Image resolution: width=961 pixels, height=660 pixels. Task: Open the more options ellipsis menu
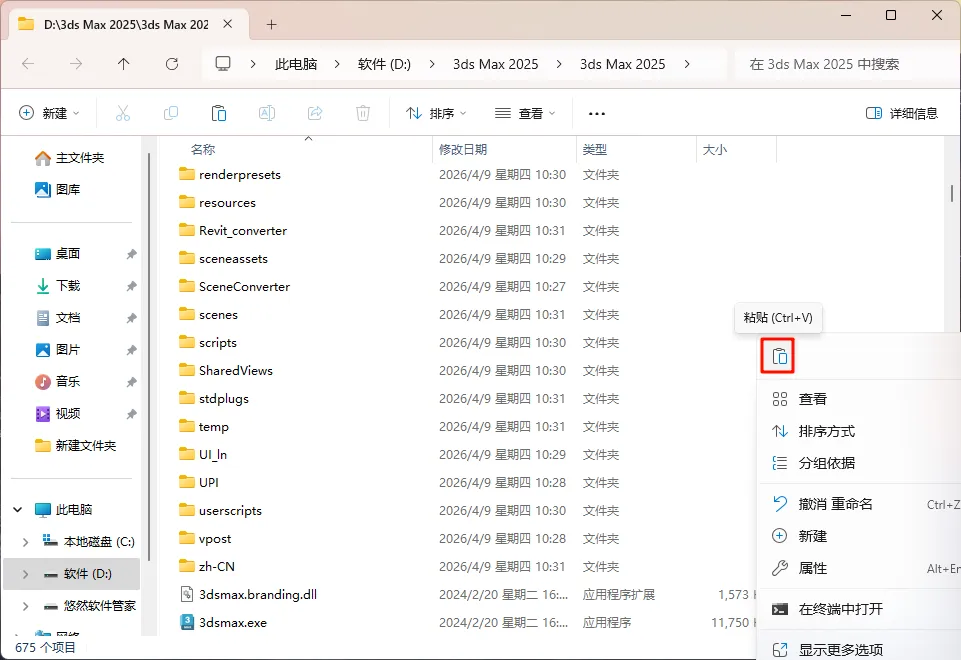[x=596, y=113]
